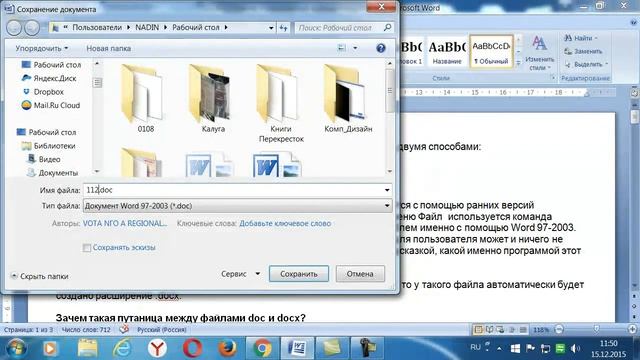The height and width of the screenshot is (360, 640).
Task: Expand the address bar history dropdown
Action: [271, 28]
